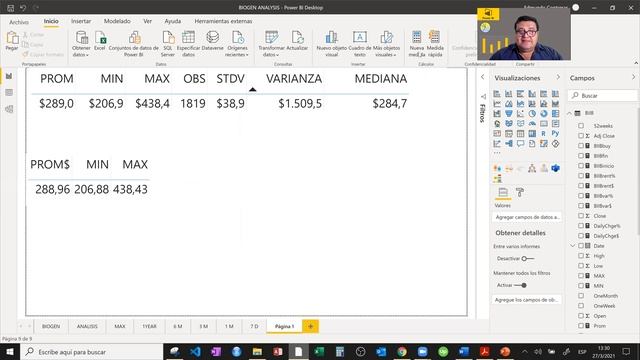Viewport: 640px width, 360px height.
Task: Click the Windows taskbar search box
Action: (92, 351)
